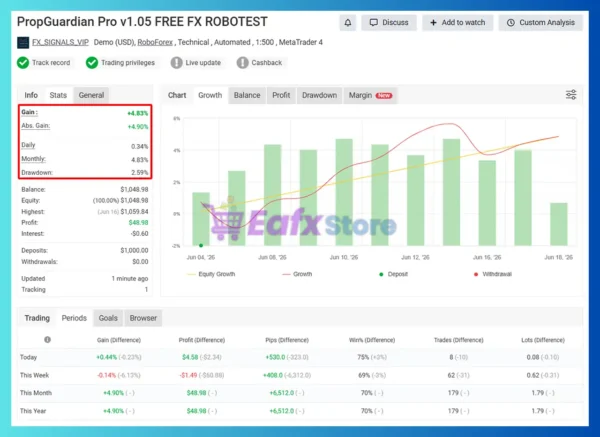
Task: Select the Chart tab
Action: tap(177, 95)
